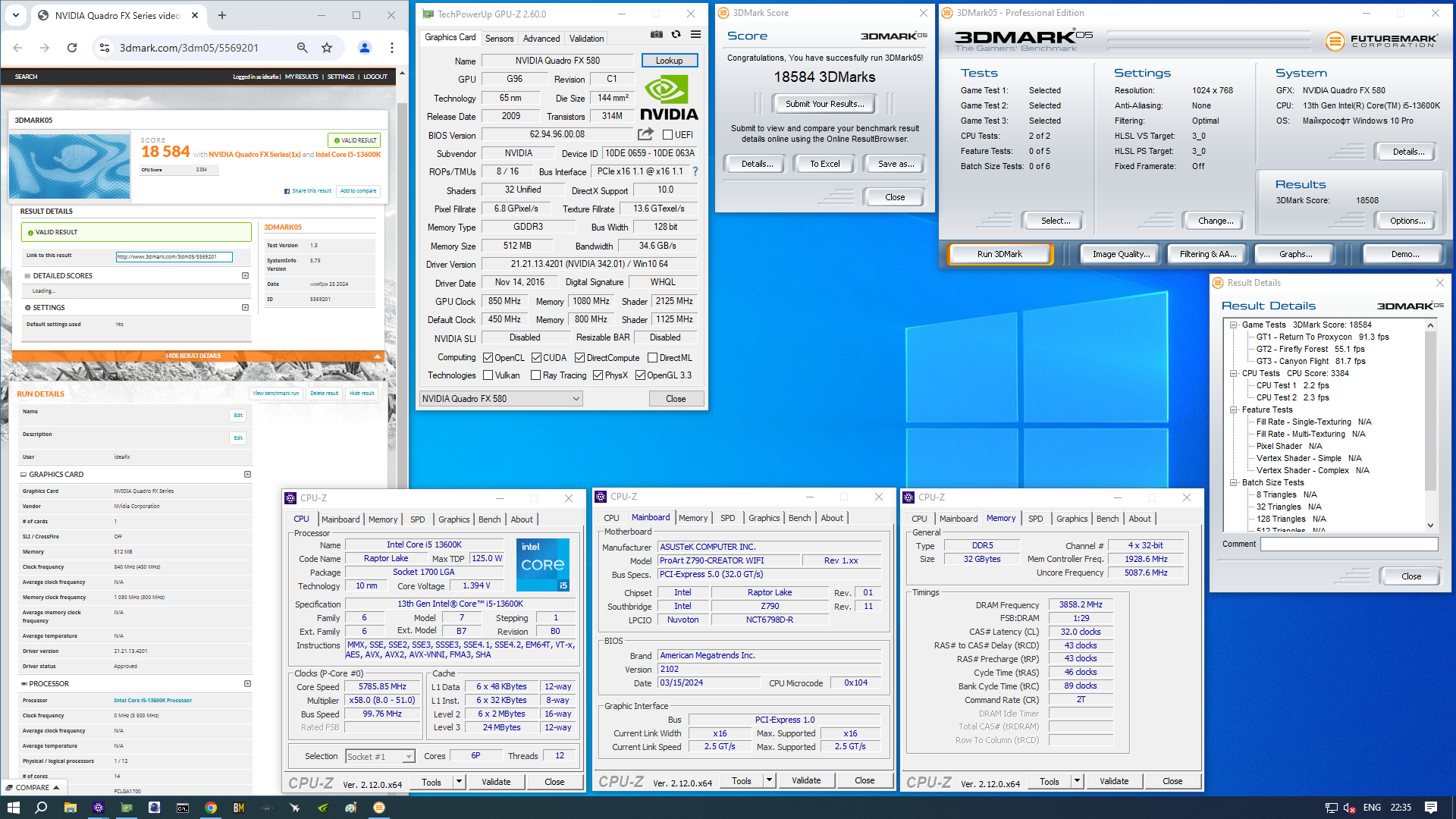Toggle the UEFI checkbox in GPU-Z

click(x=667, y=135)
